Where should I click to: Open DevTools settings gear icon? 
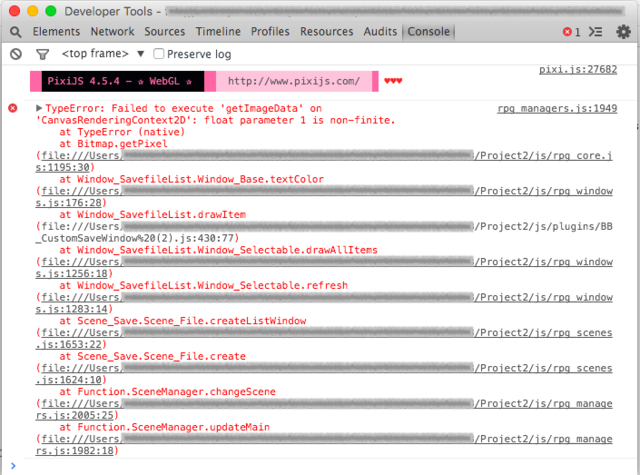623,31
